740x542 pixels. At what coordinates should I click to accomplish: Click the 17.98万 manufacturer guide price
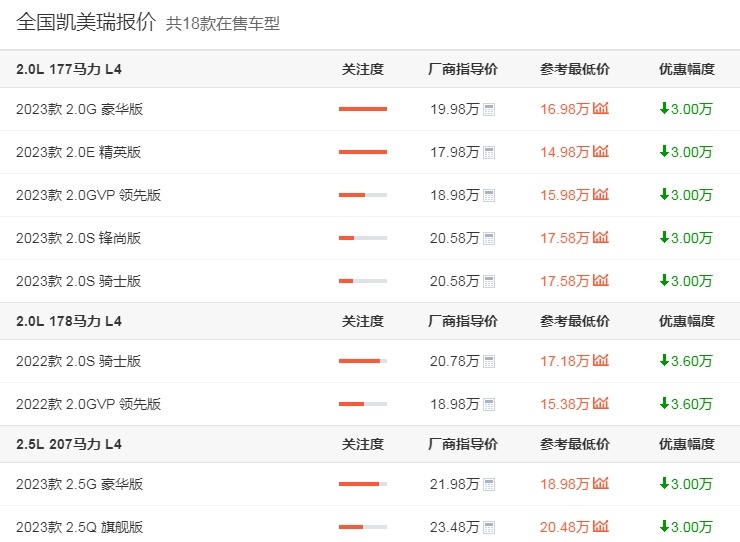click(454, 152)
